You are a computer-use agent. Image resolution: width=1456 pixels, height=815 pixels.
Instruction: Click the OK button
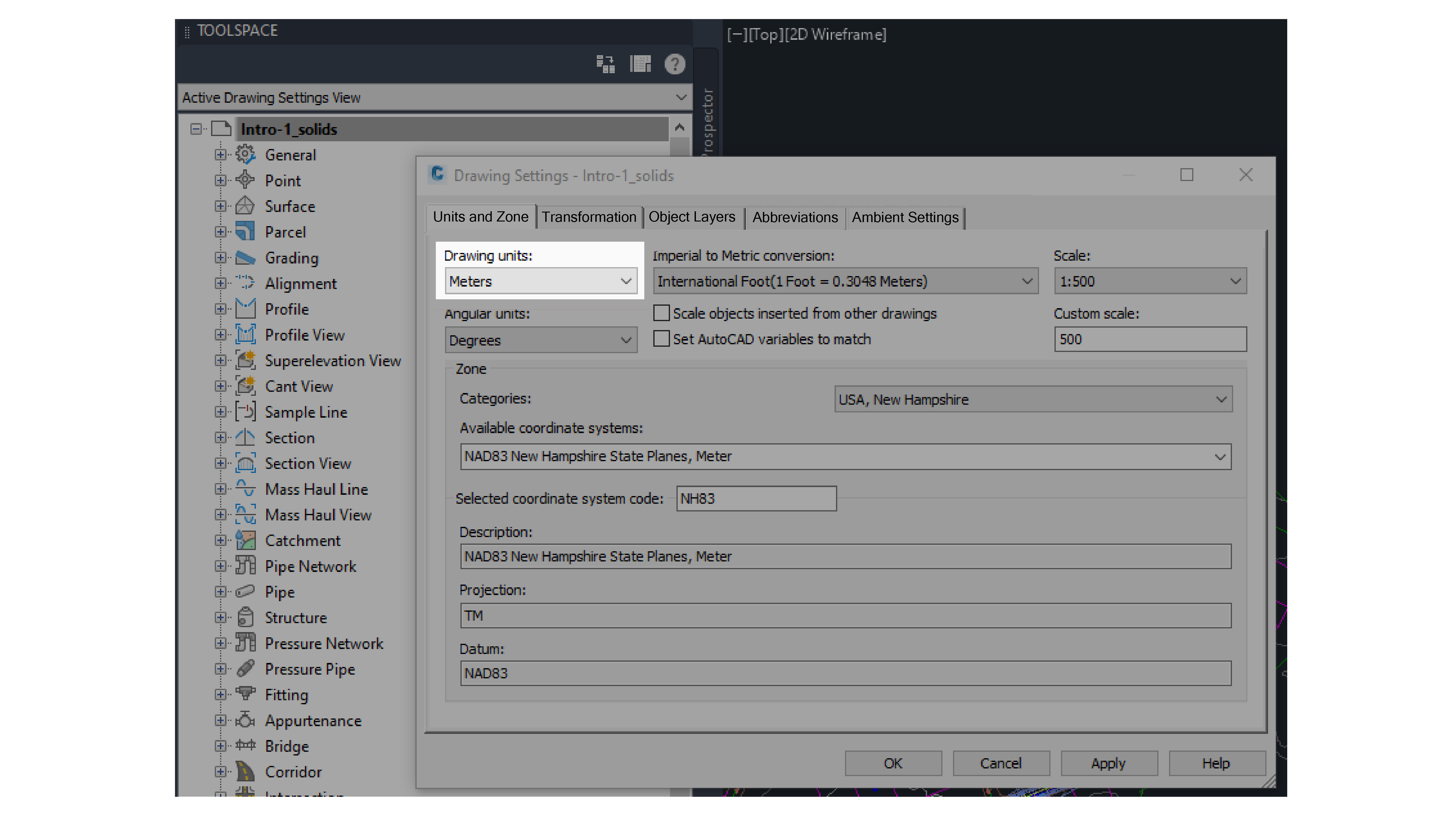(892, 763)
